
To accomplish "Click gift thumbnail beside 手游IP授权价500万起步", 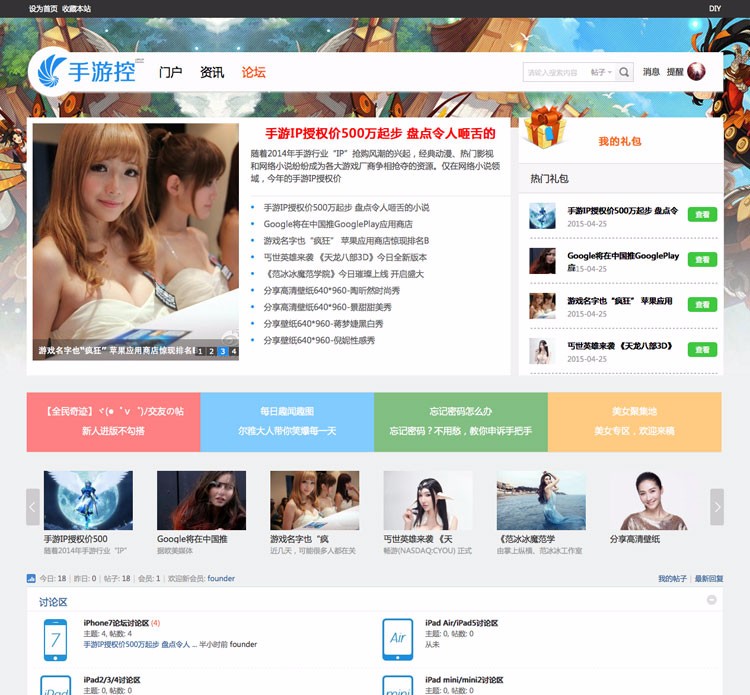I will click(x=542, y=216).
